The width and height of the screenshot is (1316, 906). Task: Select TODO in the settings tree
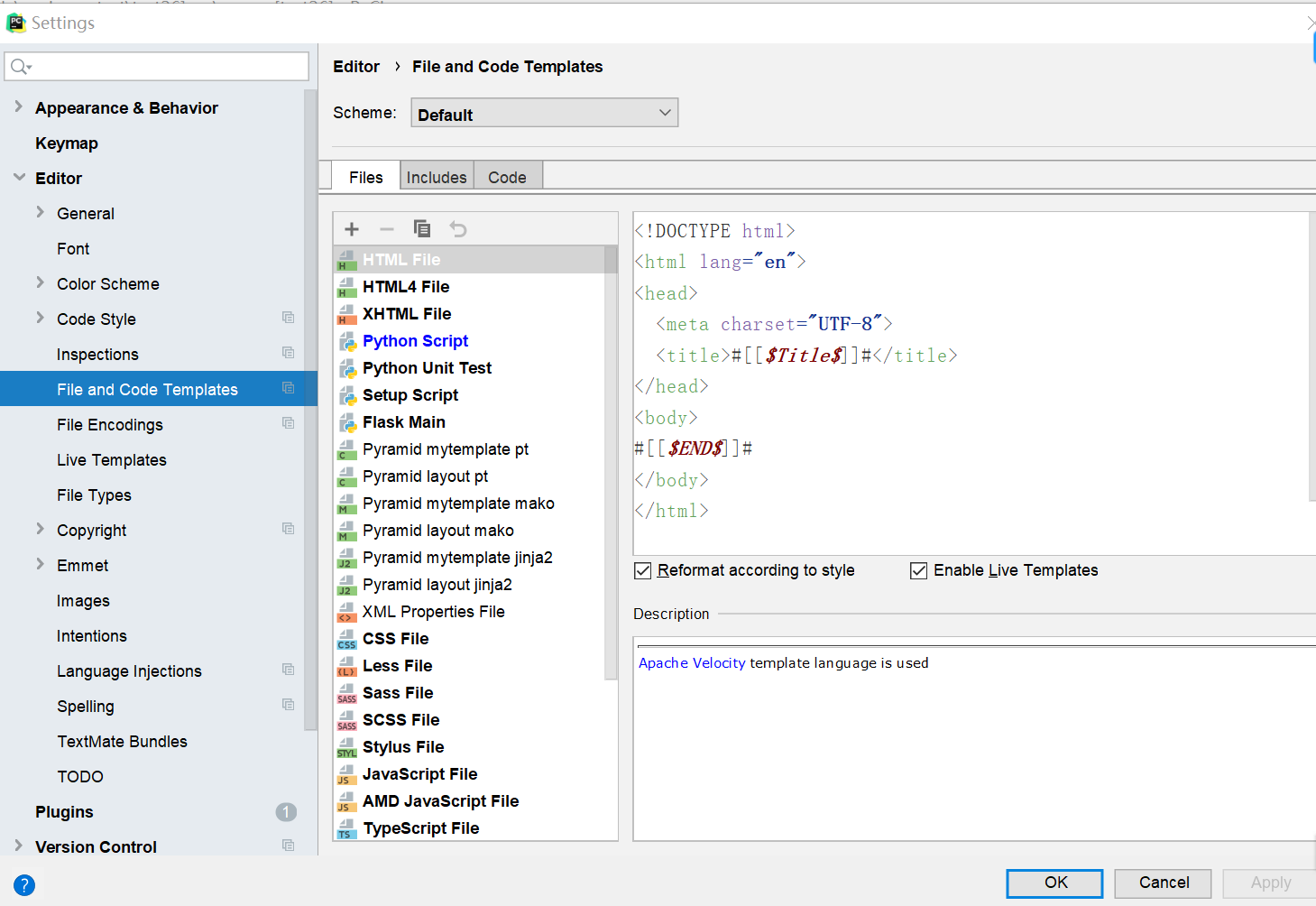(x=80, y=777)
